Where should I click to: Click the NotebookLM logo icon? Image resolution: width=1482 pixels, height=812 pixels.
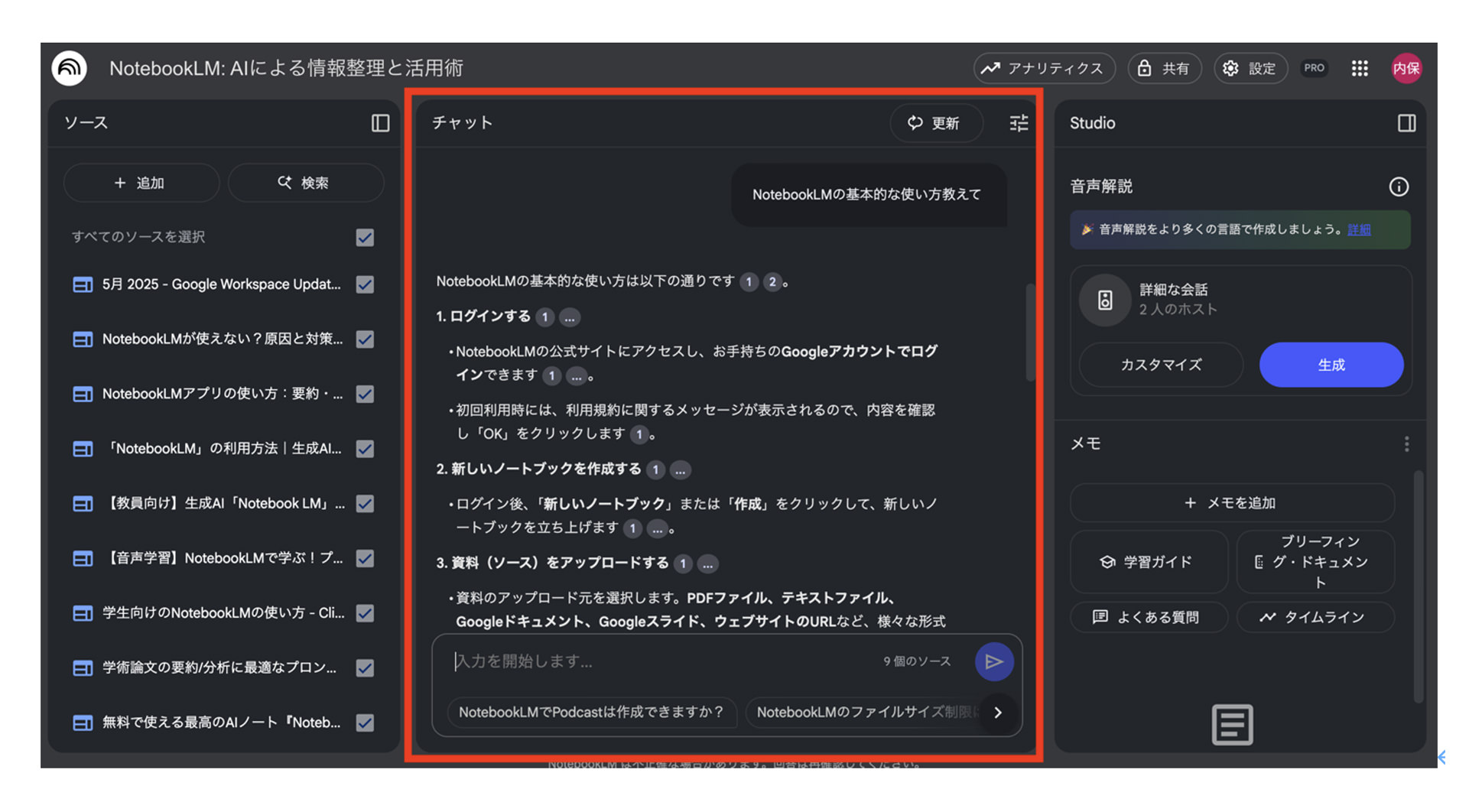(x=70, y=68)
